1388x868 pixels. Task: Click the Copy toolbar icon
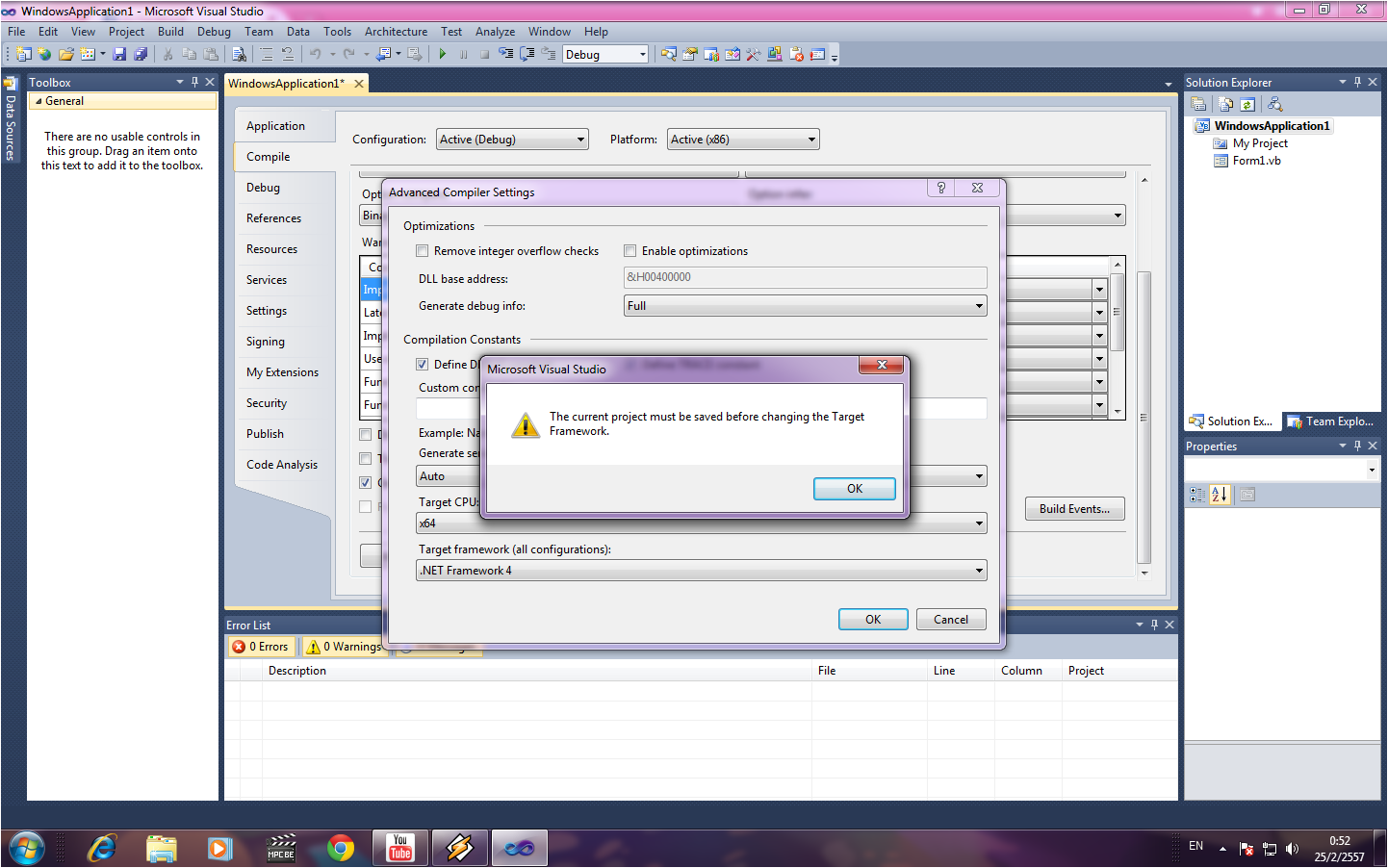pyautogui.click(x=189, y=55)
